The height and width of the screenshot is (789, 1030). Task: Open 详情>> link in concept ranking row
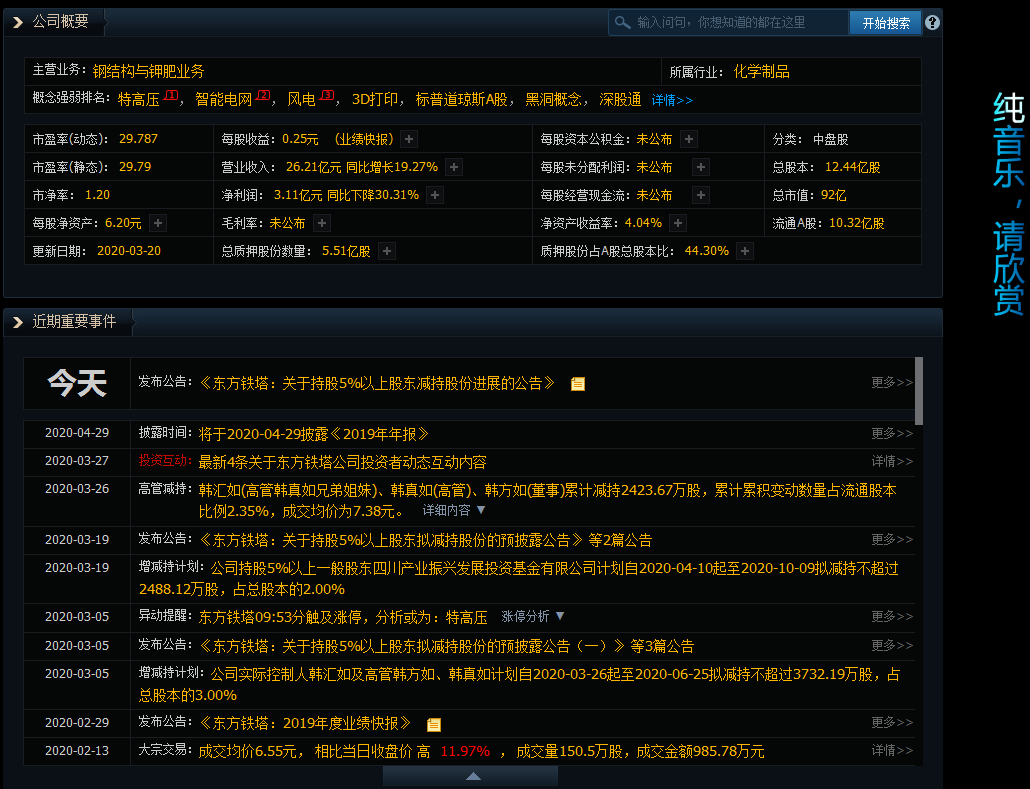[672, 101]
